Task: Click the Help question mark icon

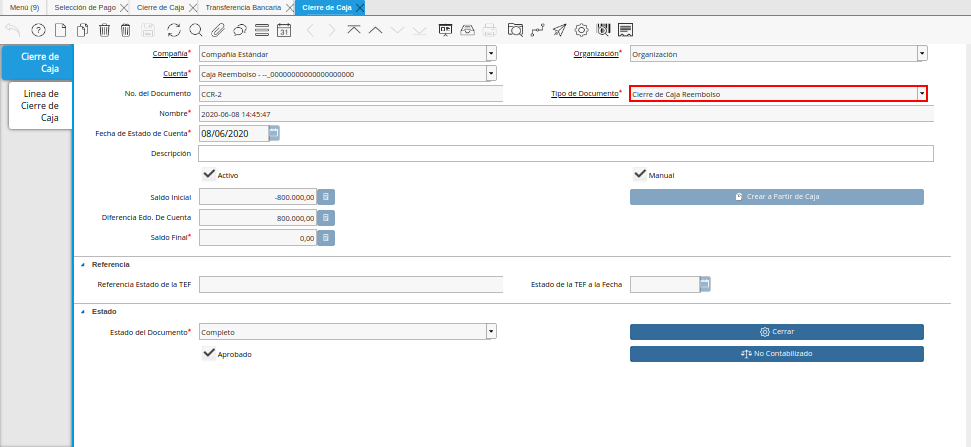Action: click(38, 30)
